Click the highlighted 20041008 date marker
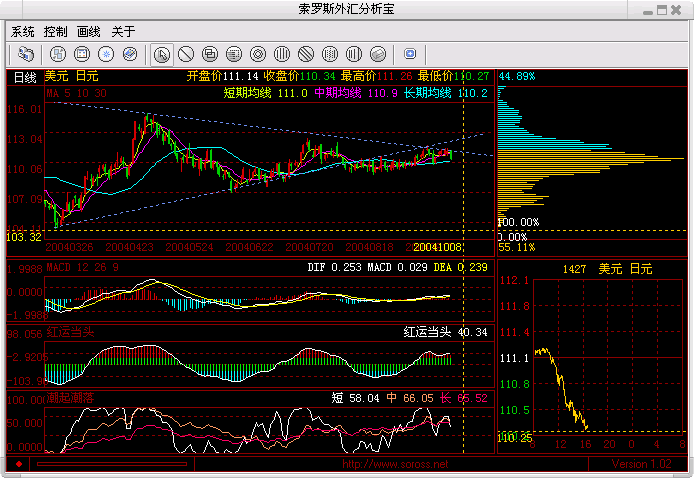Screen dimensions: 694x478 (x=438, y=247)
